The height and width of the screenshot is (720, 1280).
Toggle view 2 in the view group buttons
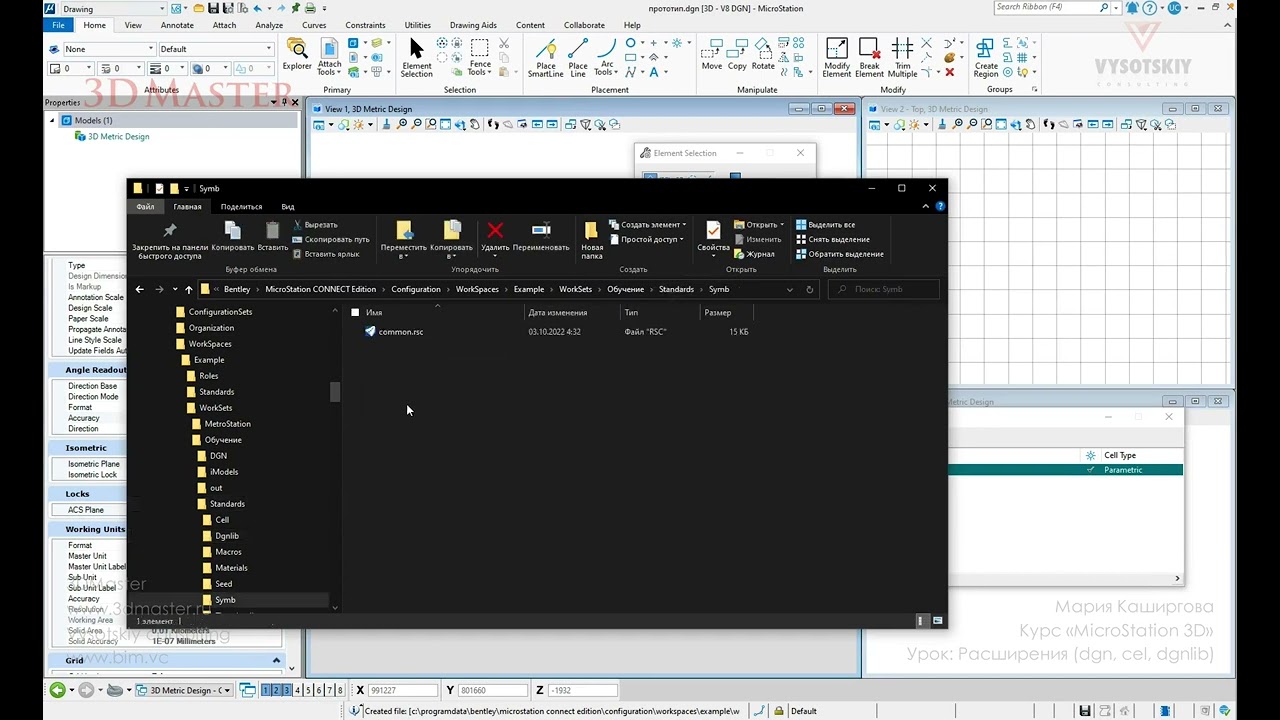click(276, 690)
